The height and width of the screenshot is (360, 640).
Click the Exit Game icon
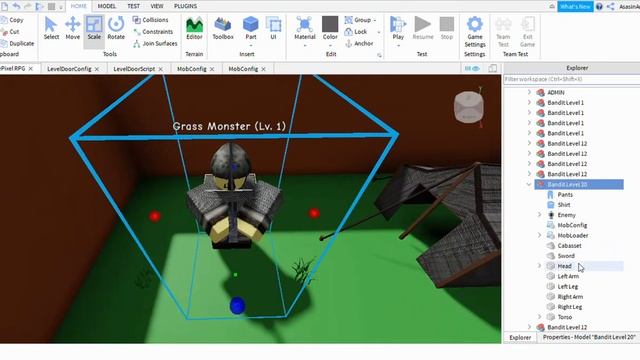coord(527,32)
